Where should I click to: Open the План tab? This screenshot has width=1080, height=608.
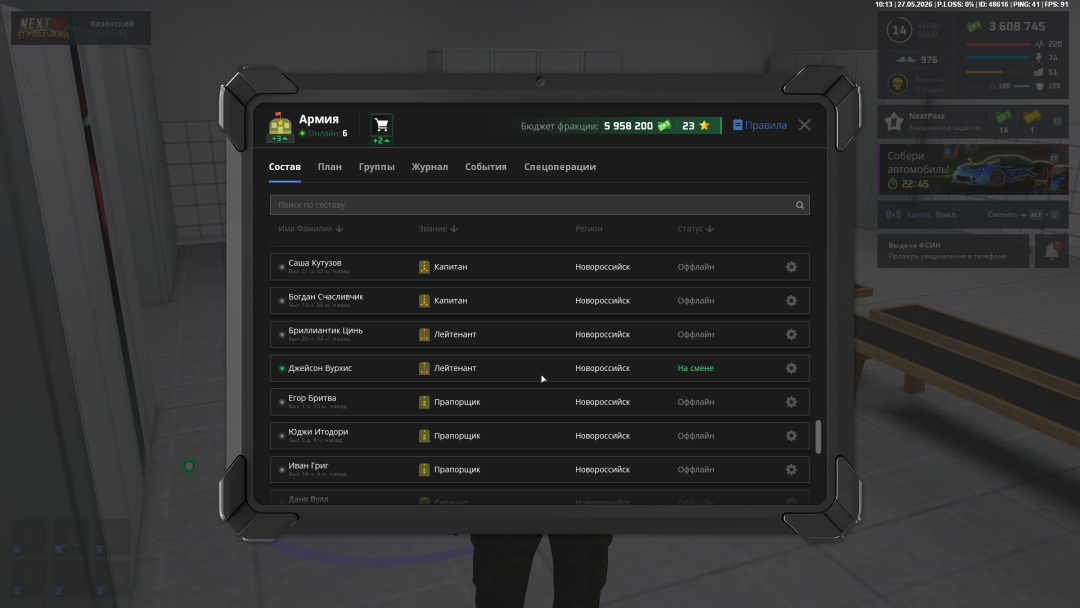pos(329,167)
